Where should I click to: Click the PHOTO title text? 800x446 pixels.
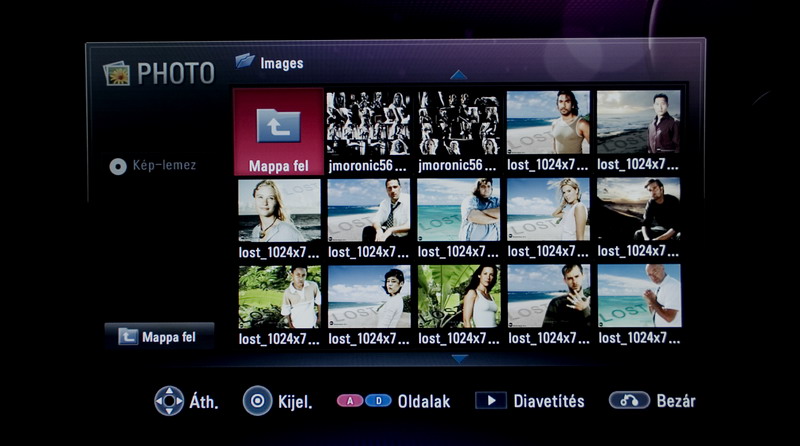pyautogui.click(x=176, y=73)
